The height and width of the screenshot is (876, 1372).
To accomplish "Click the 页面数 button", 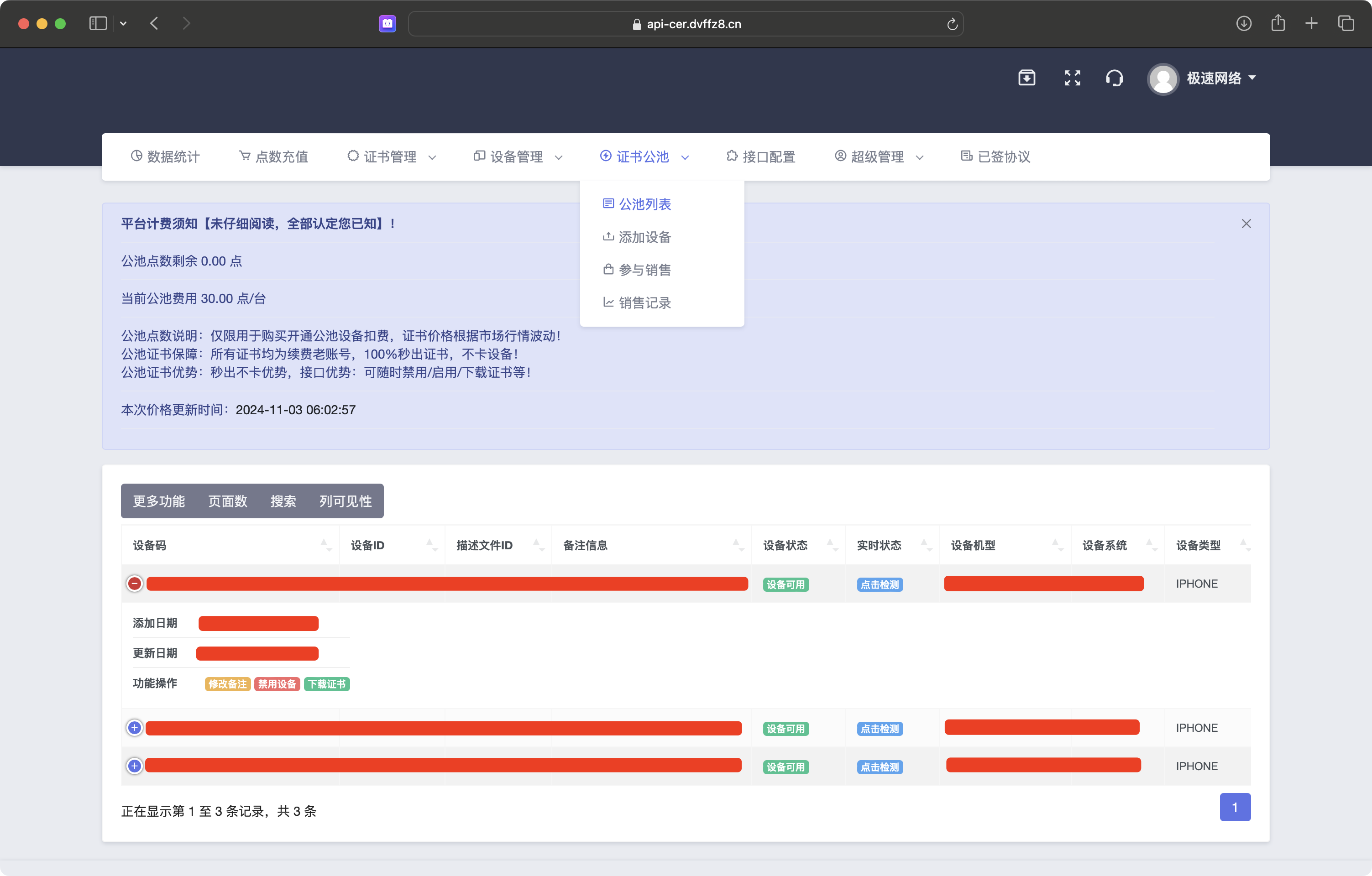I will click(x=227, y=501).
